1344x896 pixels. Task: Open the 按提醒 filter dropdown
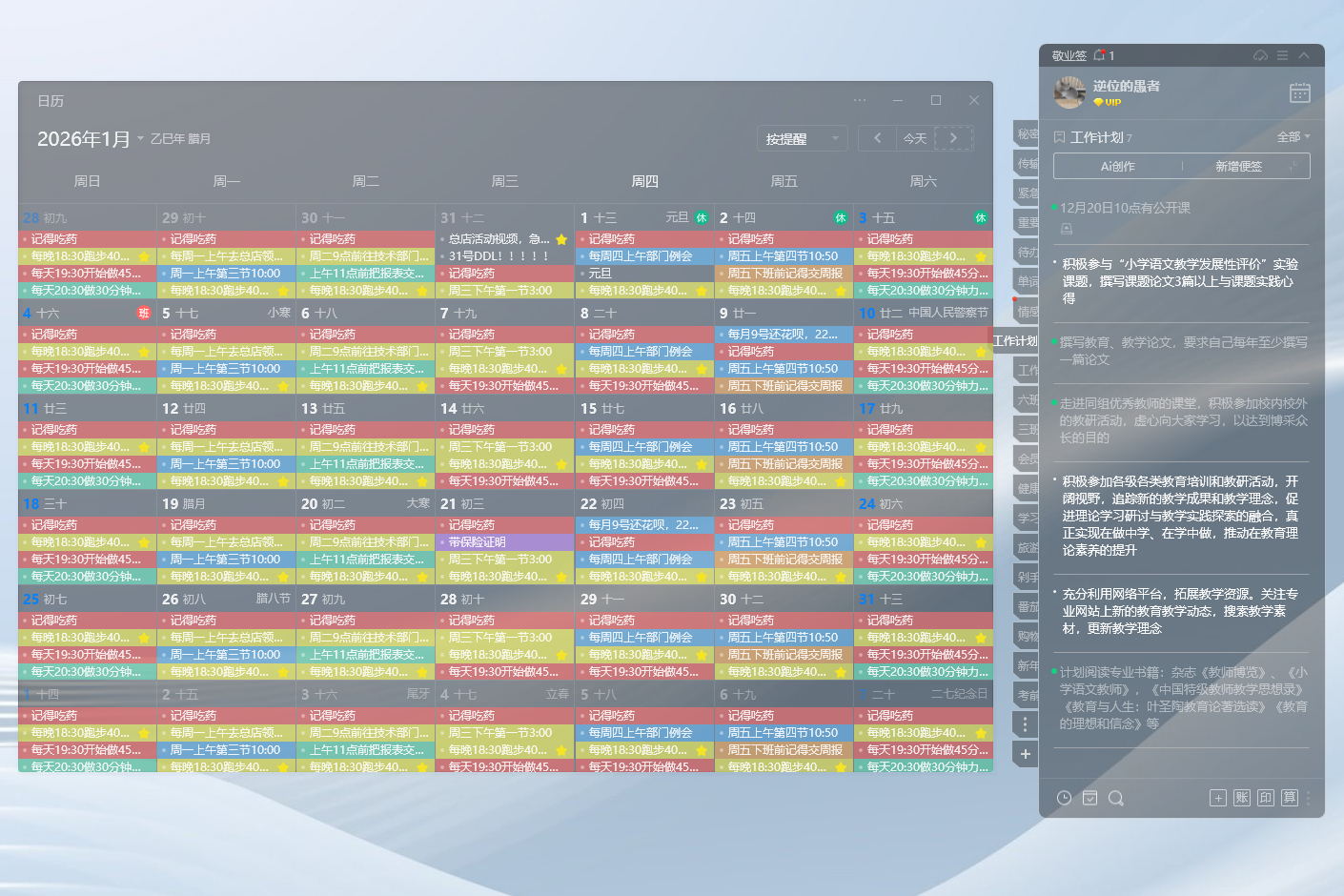pyautogui.click(x=802, y=139)
